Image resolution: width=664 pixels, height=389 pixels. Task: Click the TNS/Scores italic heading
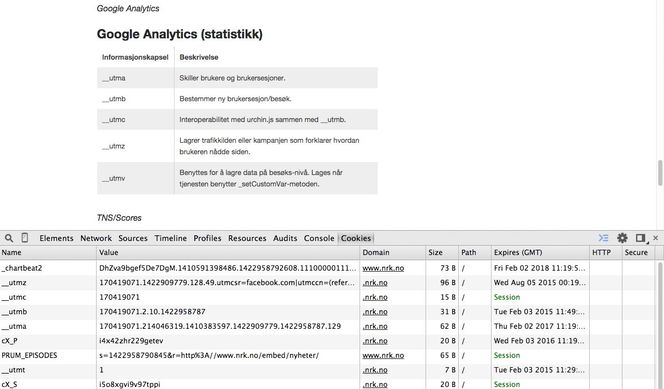tap(119, 218)
